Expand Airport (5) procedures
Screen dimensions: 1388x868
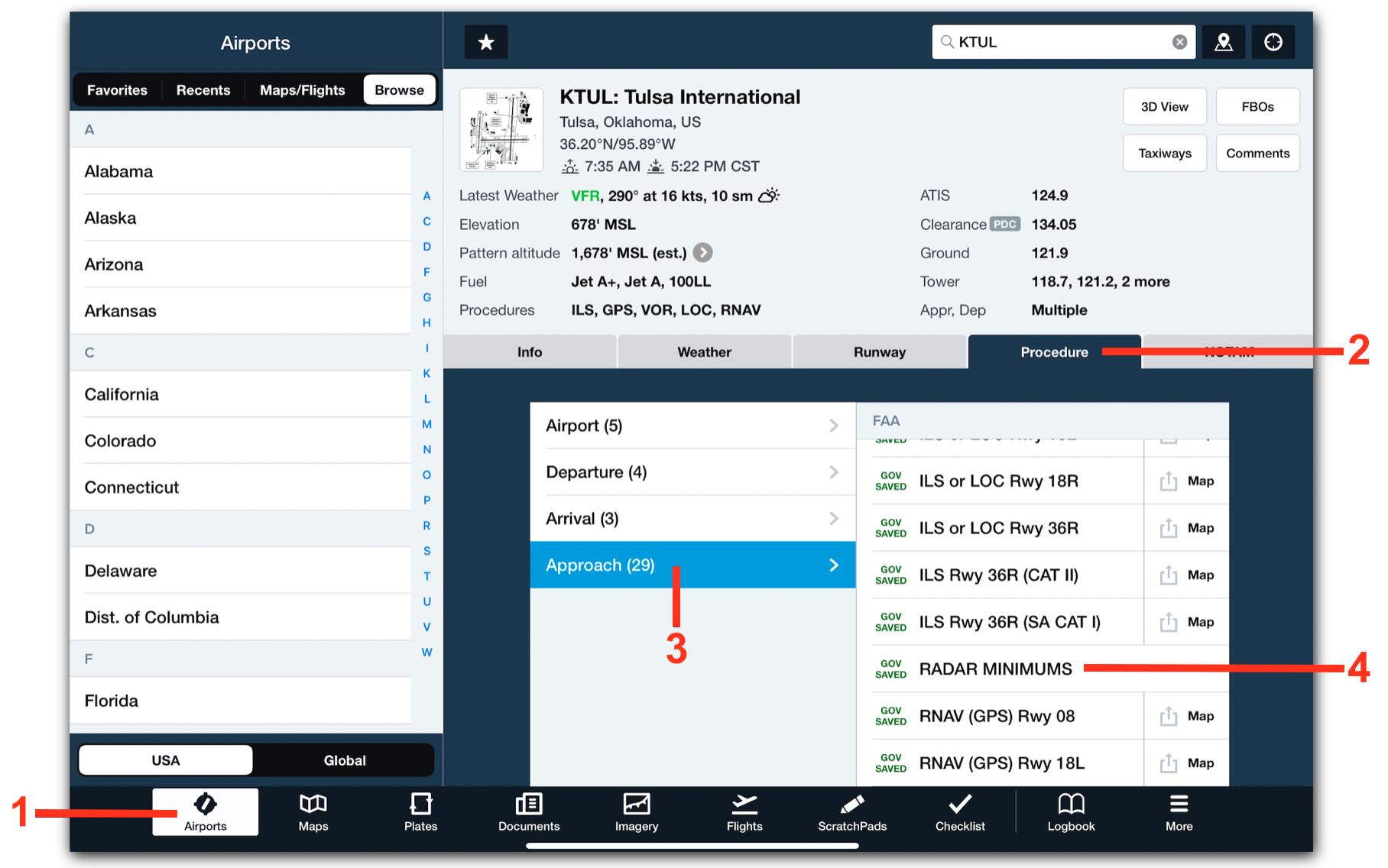click(692, 426)
